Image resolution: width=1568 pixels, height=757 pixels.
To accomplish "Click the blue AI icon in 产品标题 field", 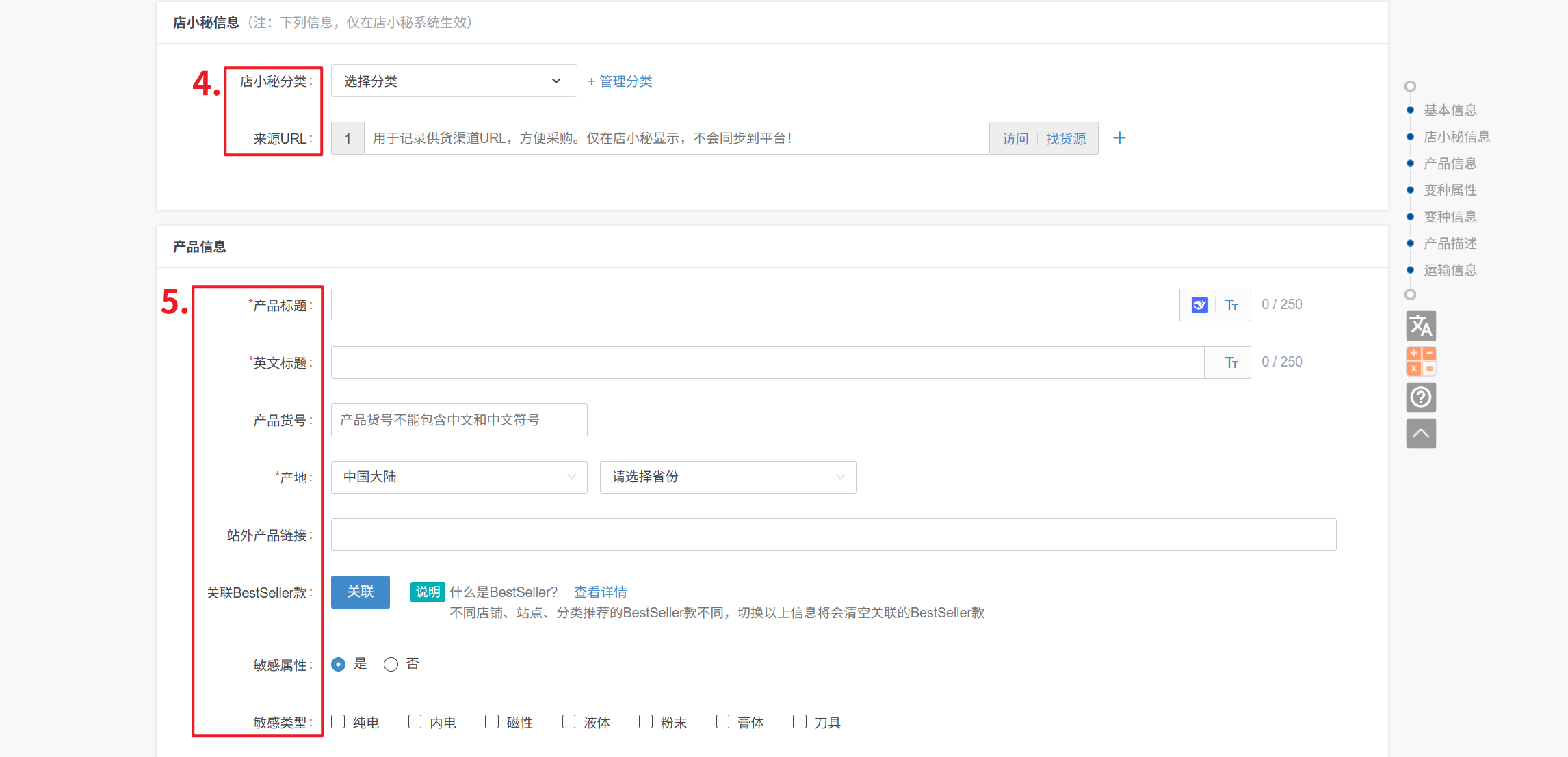I will coord(1199,305).
